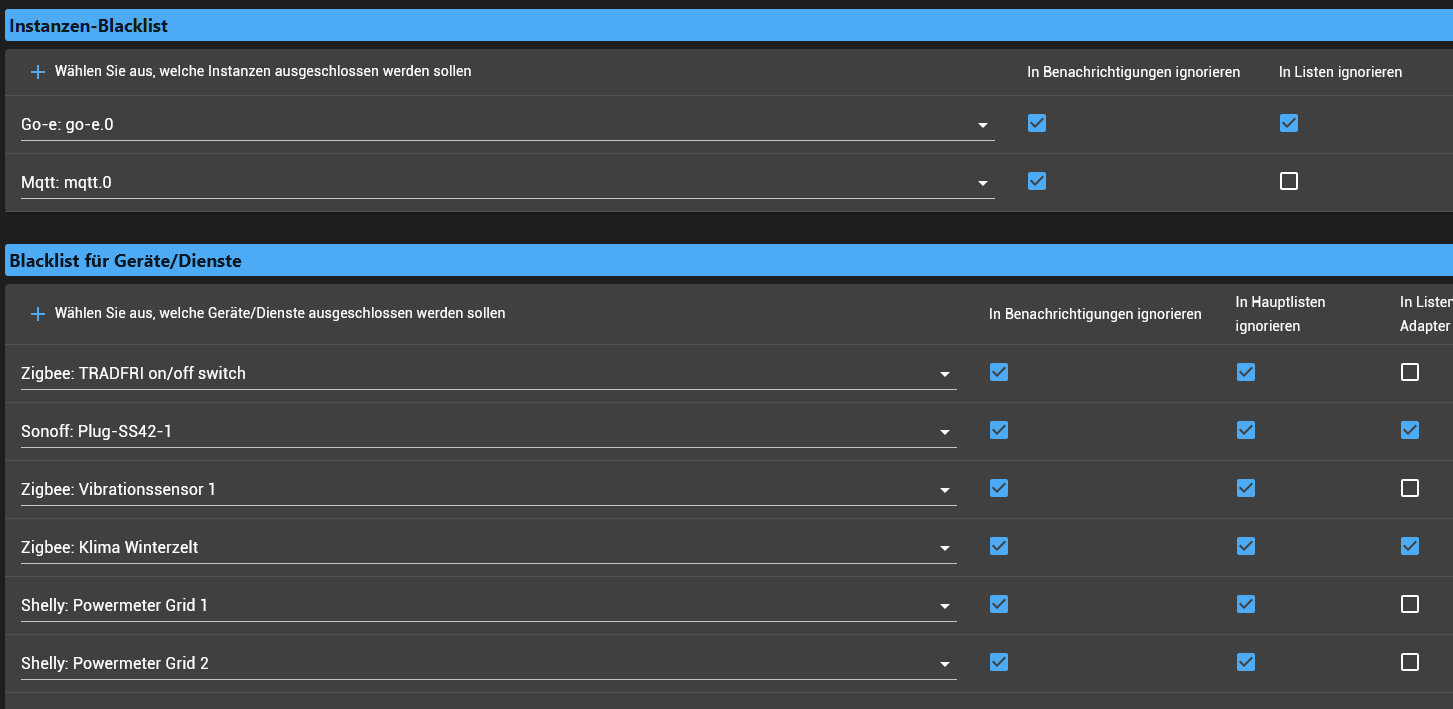
Task: Enable adapter list ignore for Vibrationssensor 1
Action: coord(1410,488)
